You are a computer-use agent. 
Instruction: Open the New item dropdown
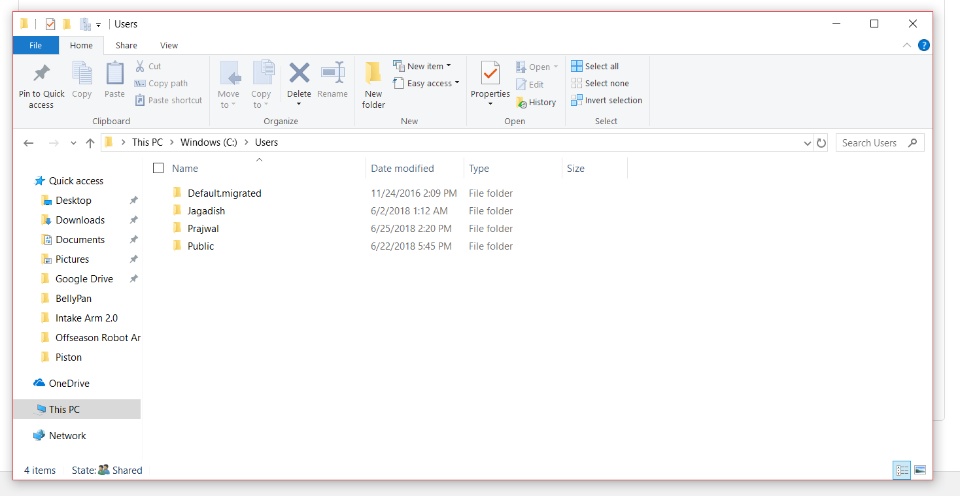pyautogui.click(x=422, y=66)
